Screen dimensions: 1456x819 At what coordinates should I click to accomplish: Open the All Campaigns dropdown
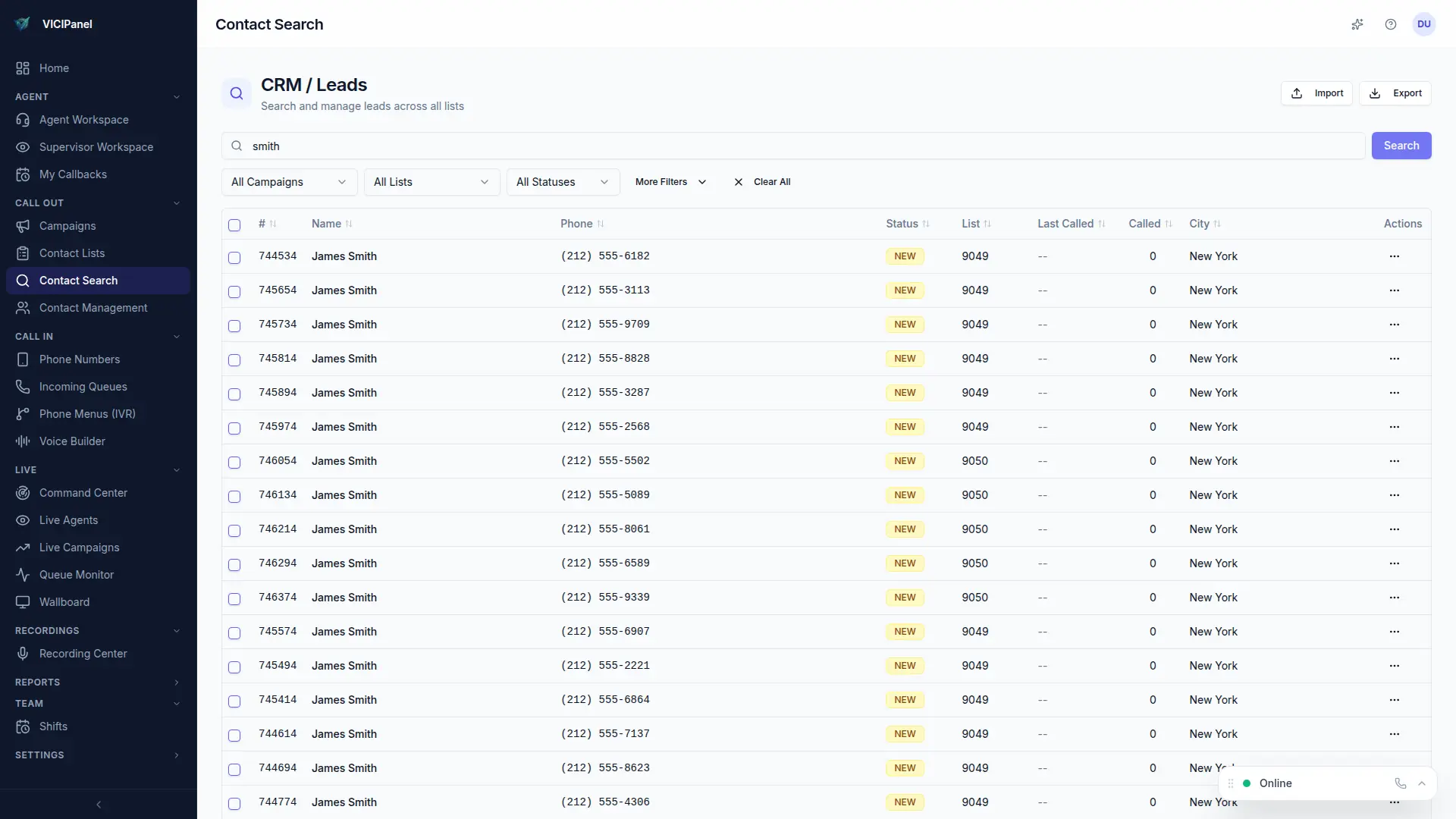point(288,182)
